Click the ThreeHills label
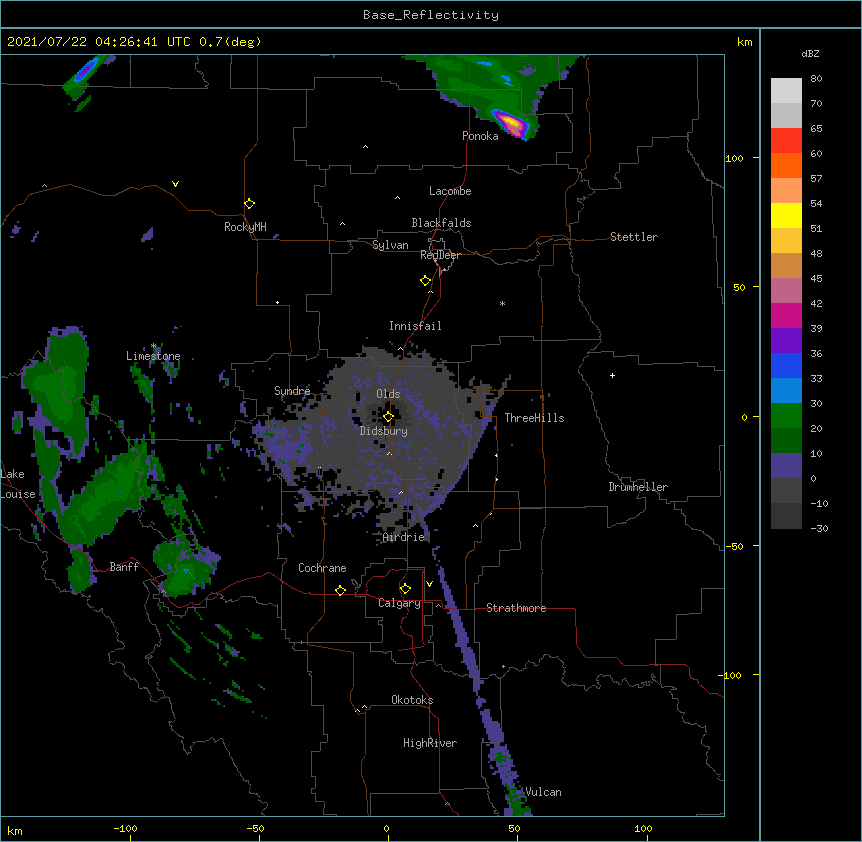862x842 pixels. (535, 418)
